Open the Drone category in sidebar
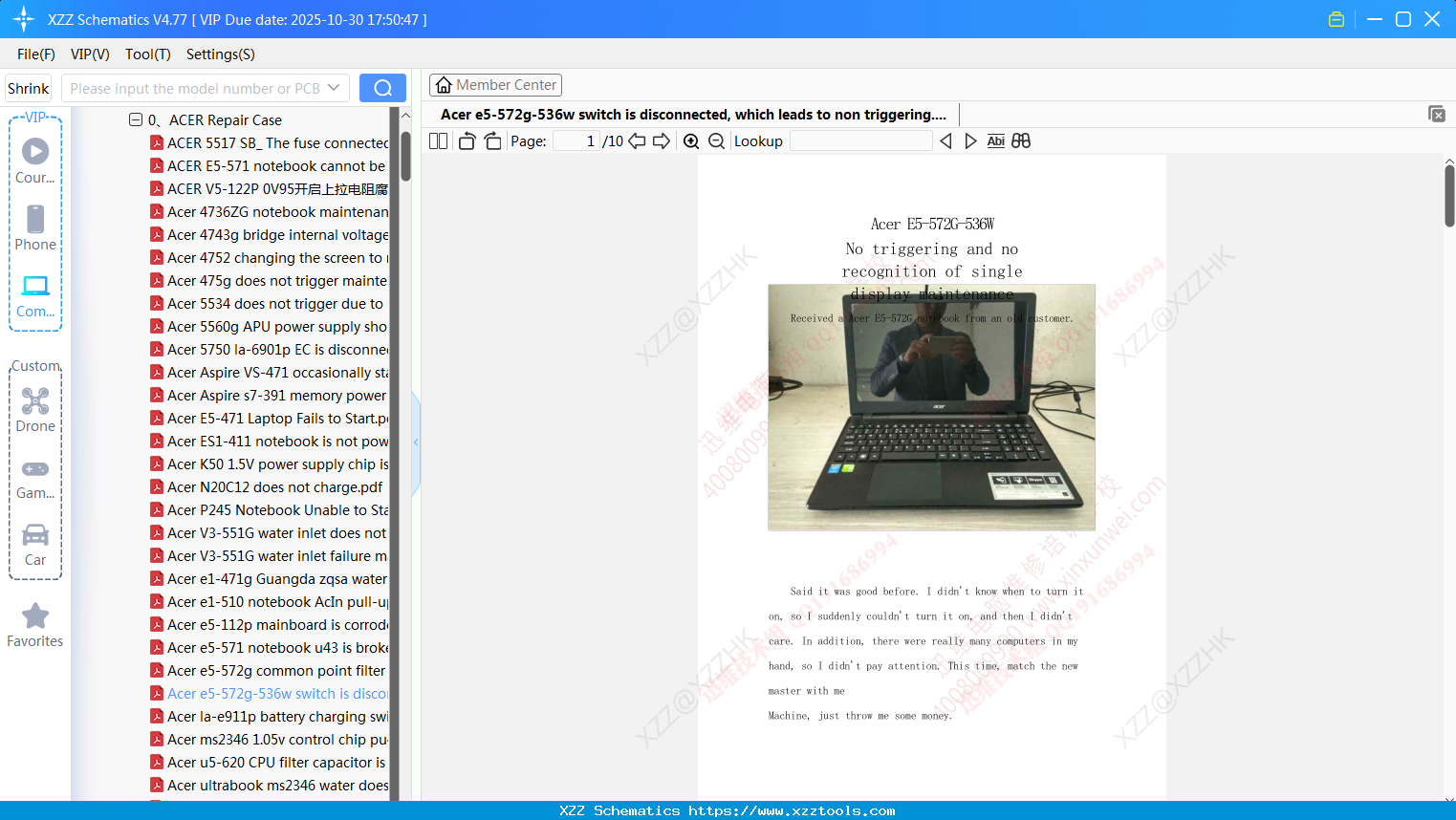Image resolution: width=1456 pixels, height=820 pixels. [35, 409]
